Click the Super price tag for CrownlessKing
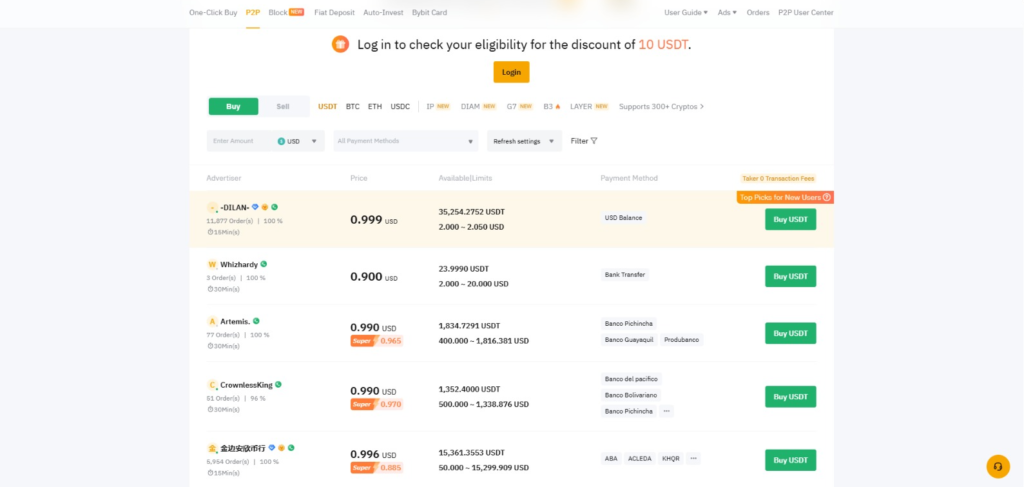This screenshot has width=1024, height=487. pyautogui.click(x=377, y=404)
